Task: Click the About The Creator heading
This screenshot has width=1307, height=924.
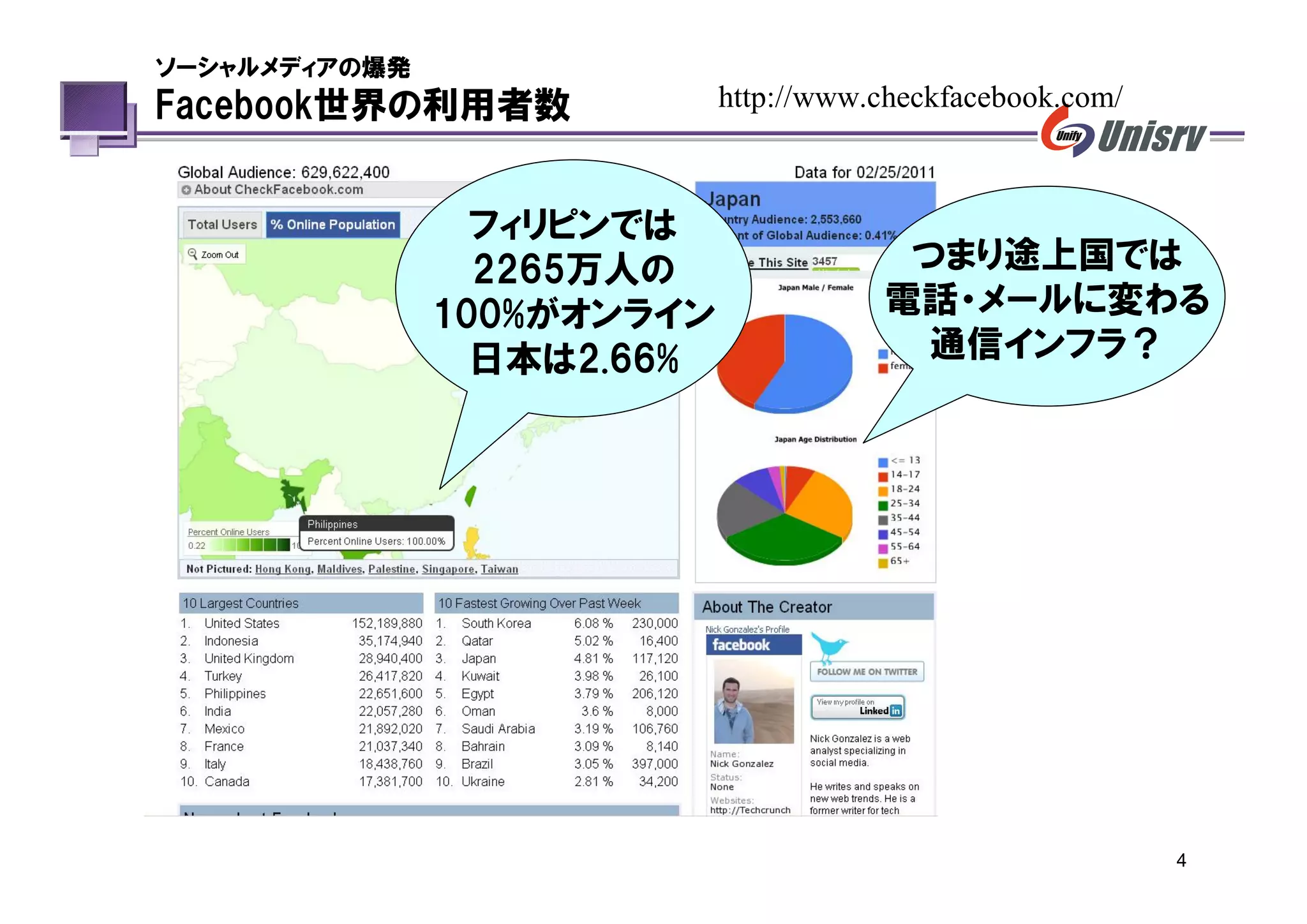Action: tap(767, 607)
